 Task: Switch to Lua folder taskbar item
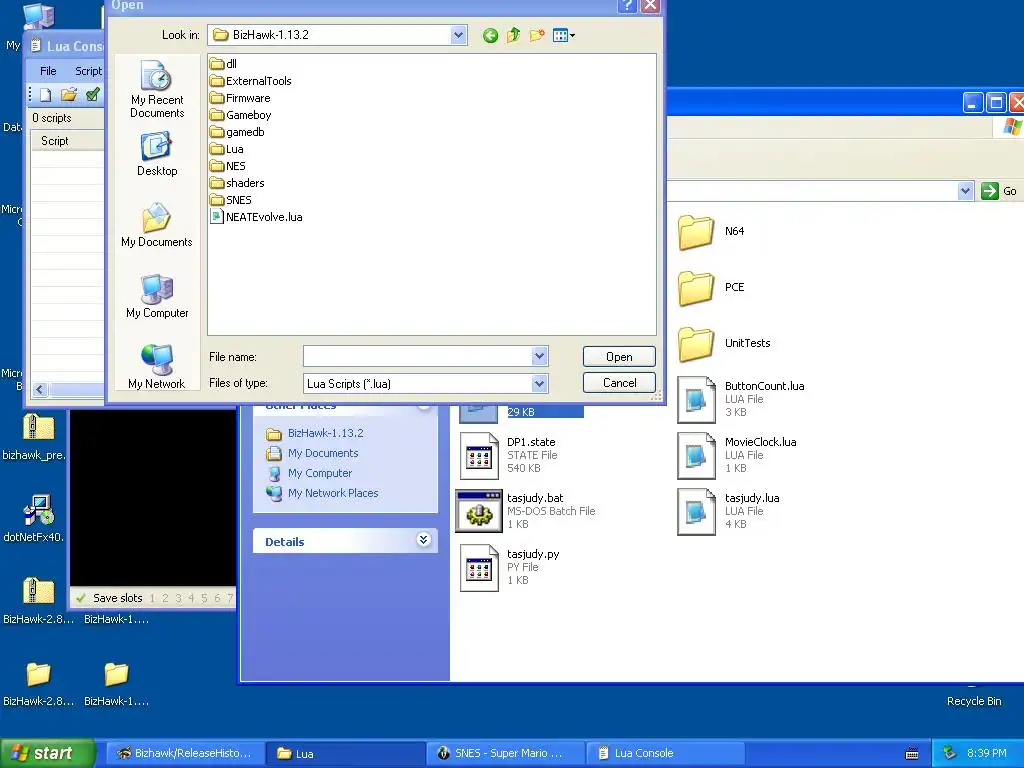point(345,753)
